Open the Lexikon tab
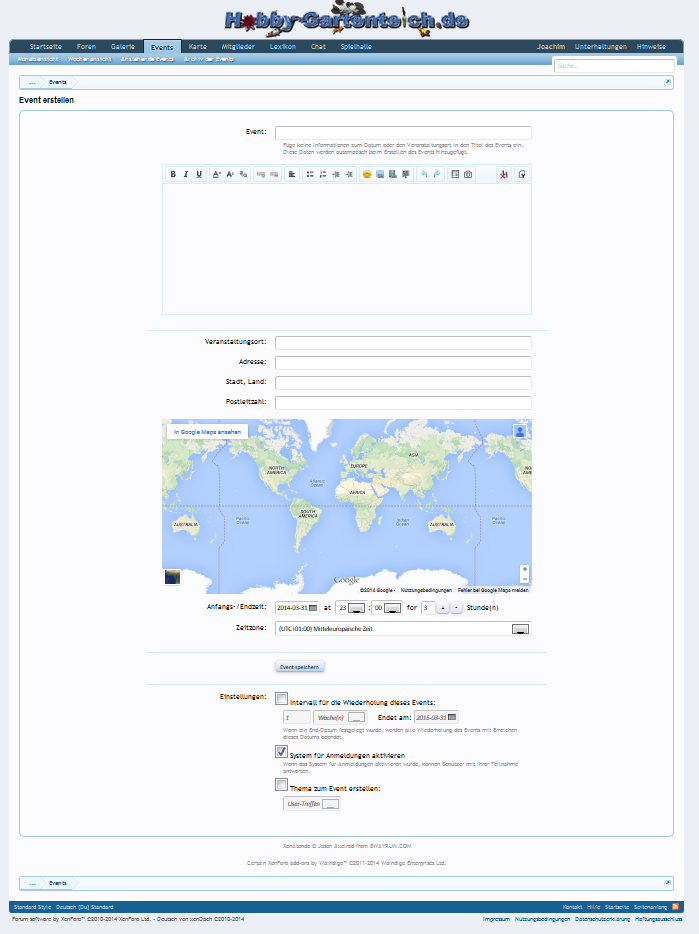699x934 pixels. (282, 46)
